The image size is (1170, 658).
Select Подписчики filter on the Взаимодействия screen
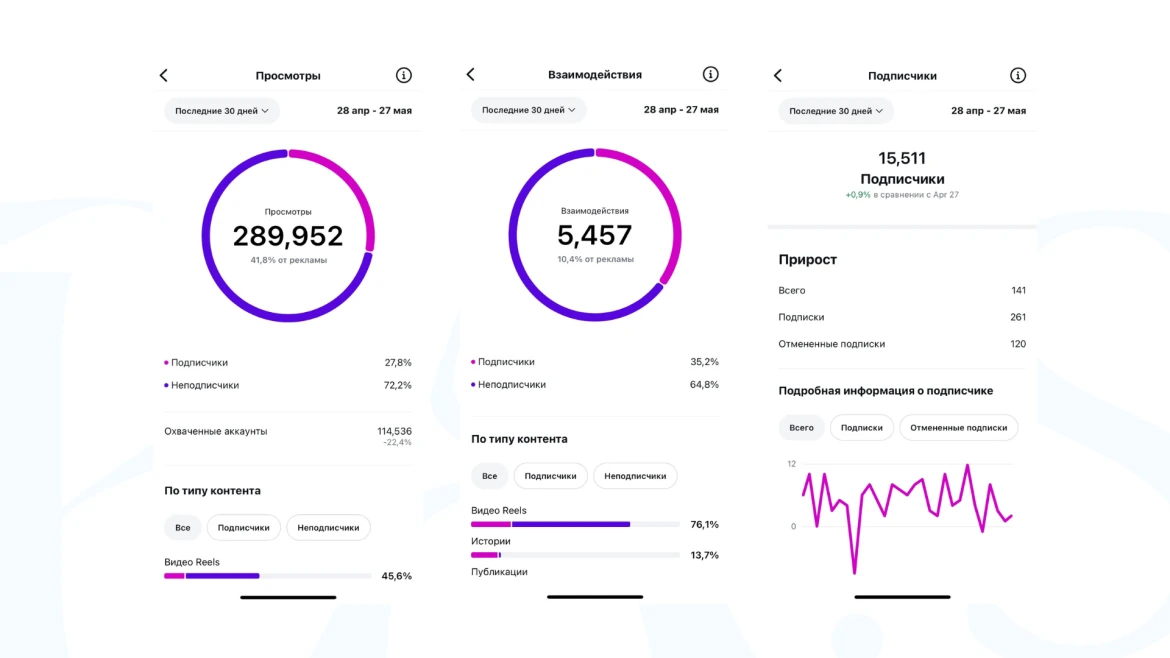pyautogui.click(x=550, y=476)
